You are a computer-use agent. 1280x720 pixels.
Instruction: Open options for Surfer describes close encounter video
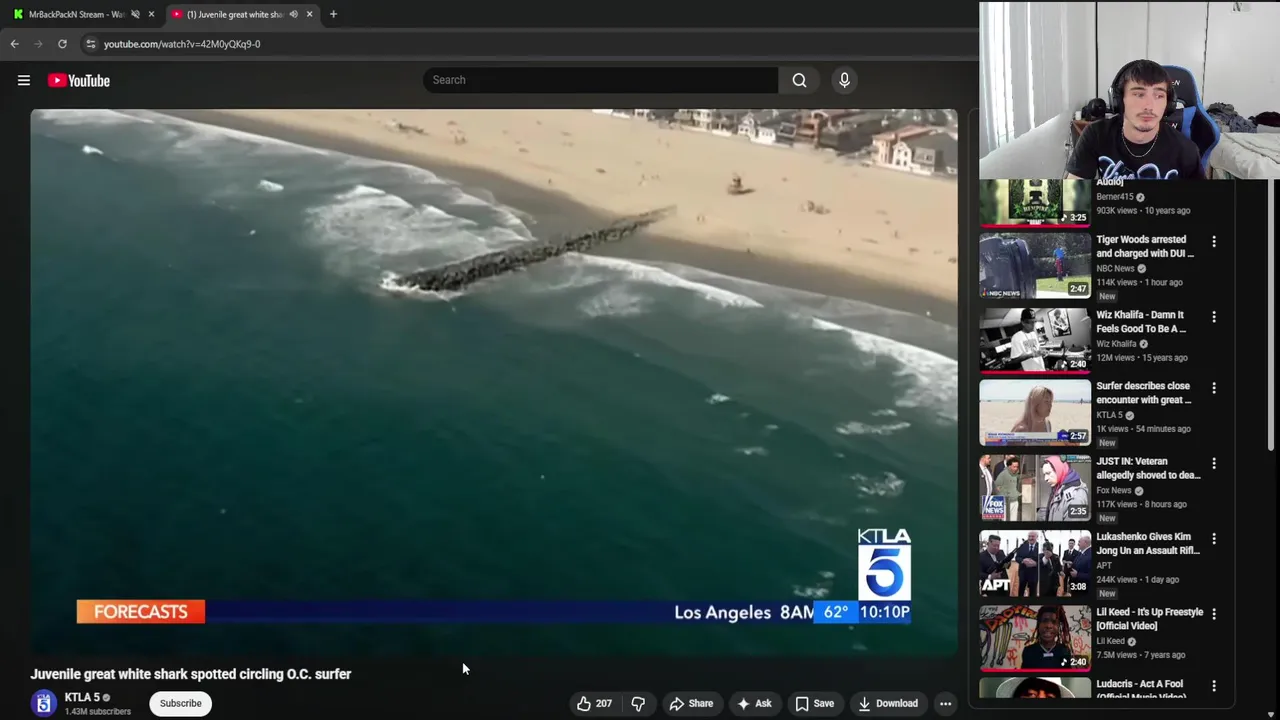click(1214, 387)
